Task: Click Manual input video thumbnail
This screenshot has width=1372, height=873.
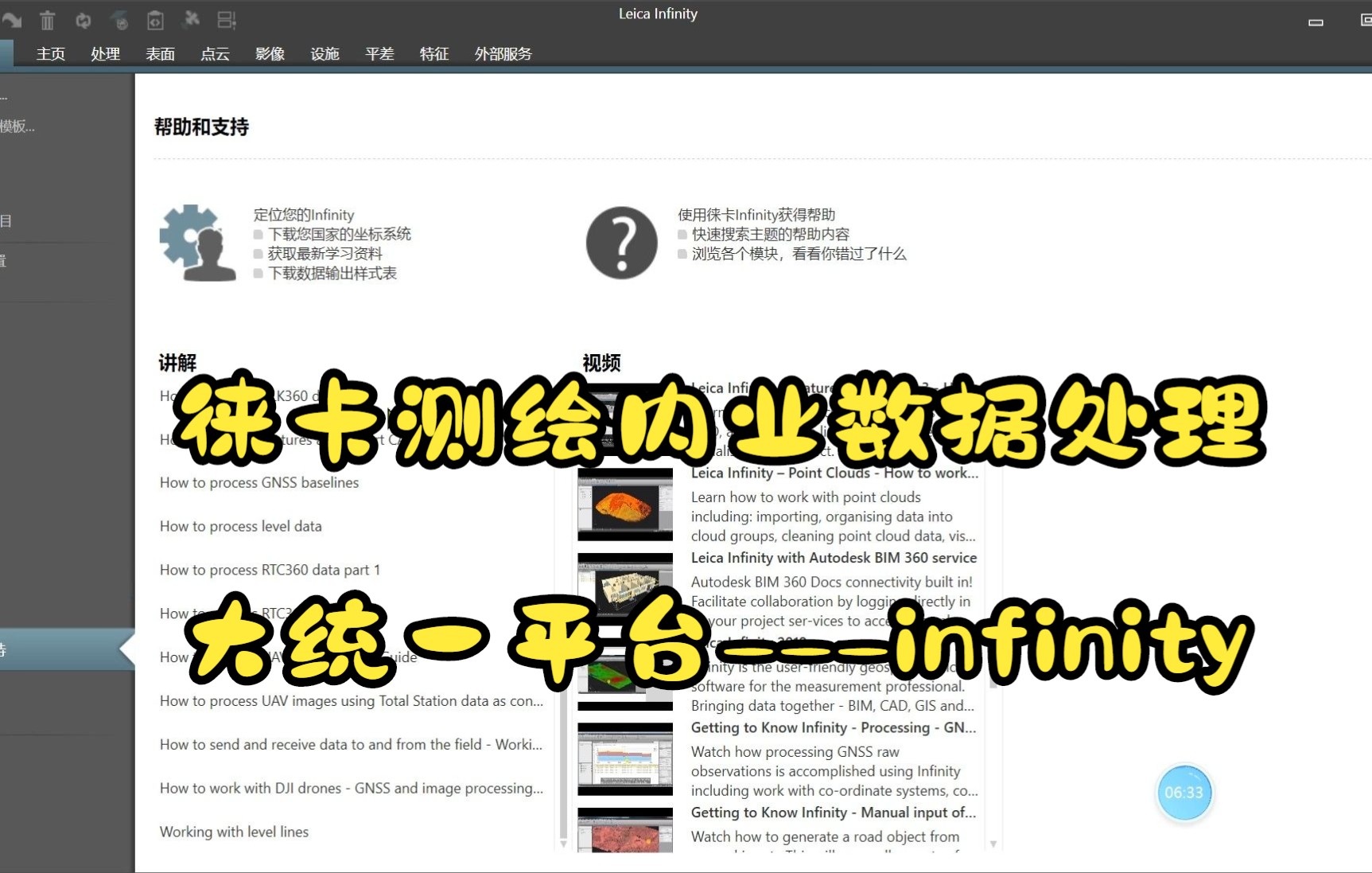Action: tap(625, 830)
